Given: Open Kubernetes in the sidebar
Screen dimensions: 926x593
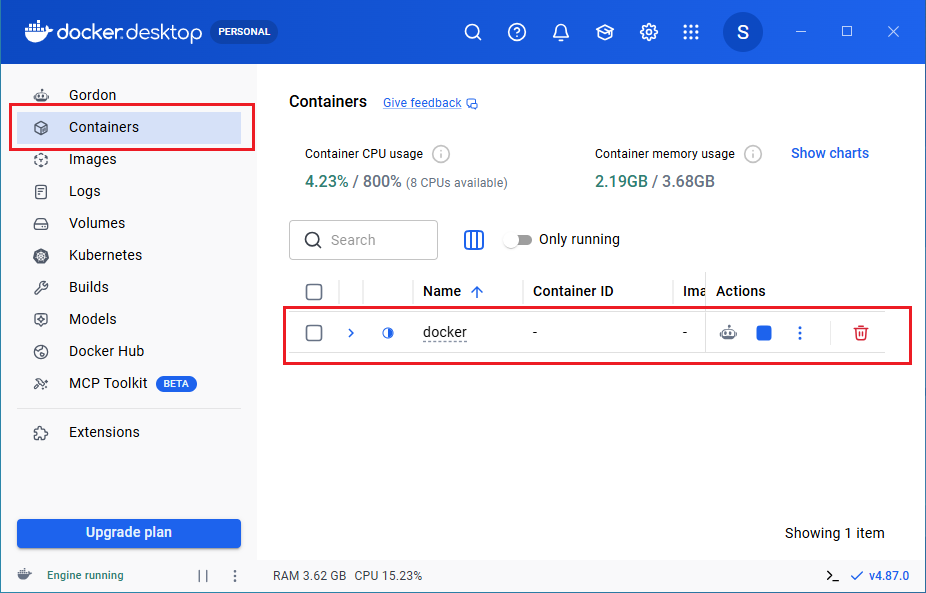Looking at the screenshot, I should point(129,255).
